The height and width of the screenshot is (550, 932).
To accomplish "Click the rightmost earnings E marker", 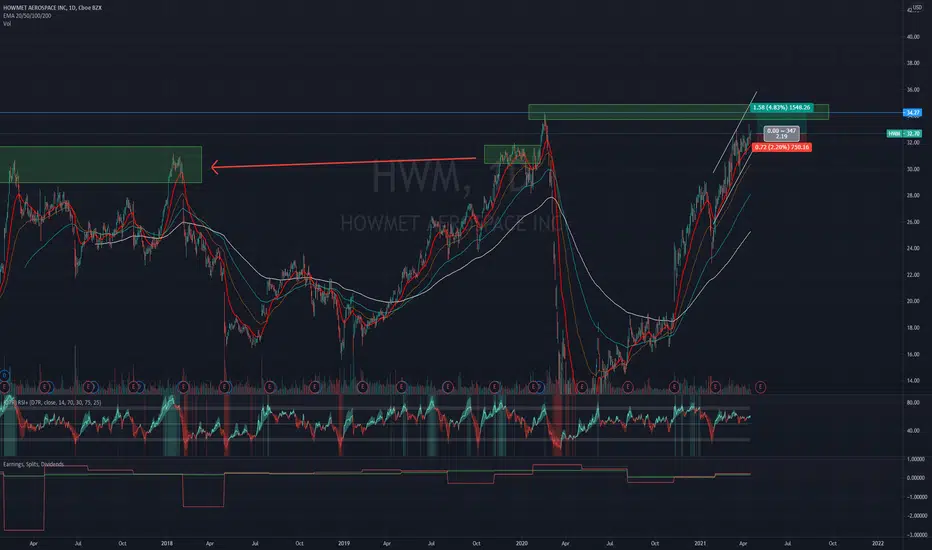I will click(x=760, y=387).
